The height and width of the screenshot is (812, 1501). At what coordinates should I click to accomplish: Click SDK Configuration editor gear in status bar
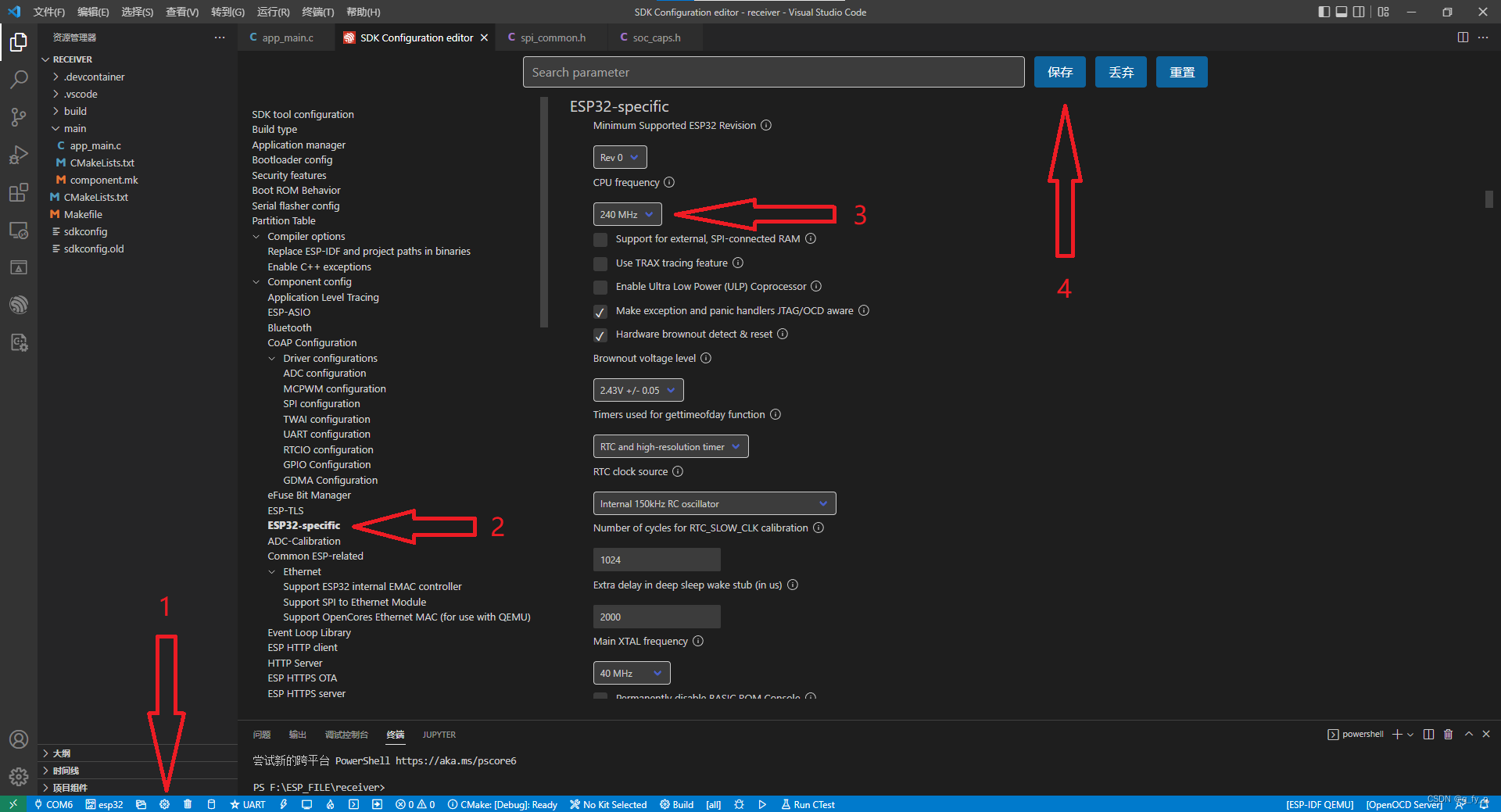point(164,804)
